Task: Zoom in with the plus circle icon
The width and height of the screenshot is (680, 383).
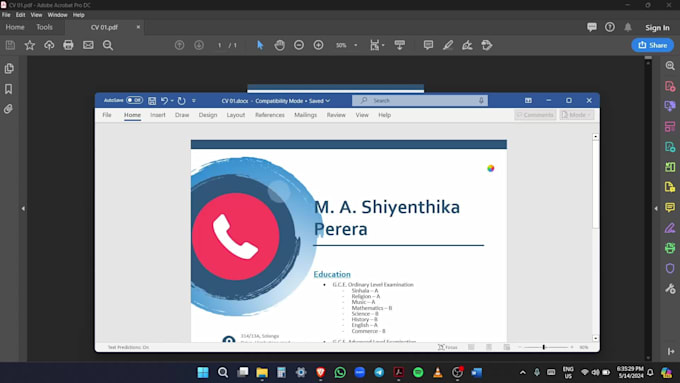Action: tap(318, 45)
